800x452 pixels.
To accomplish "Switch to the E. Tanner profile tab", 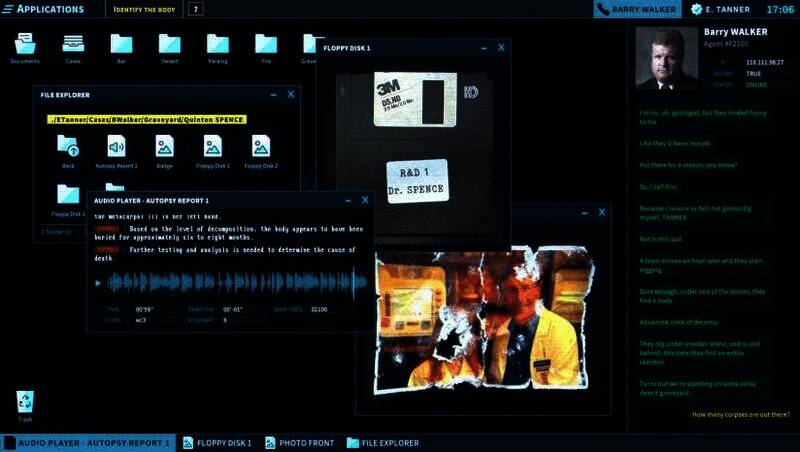I will click(x=718, y=9).
